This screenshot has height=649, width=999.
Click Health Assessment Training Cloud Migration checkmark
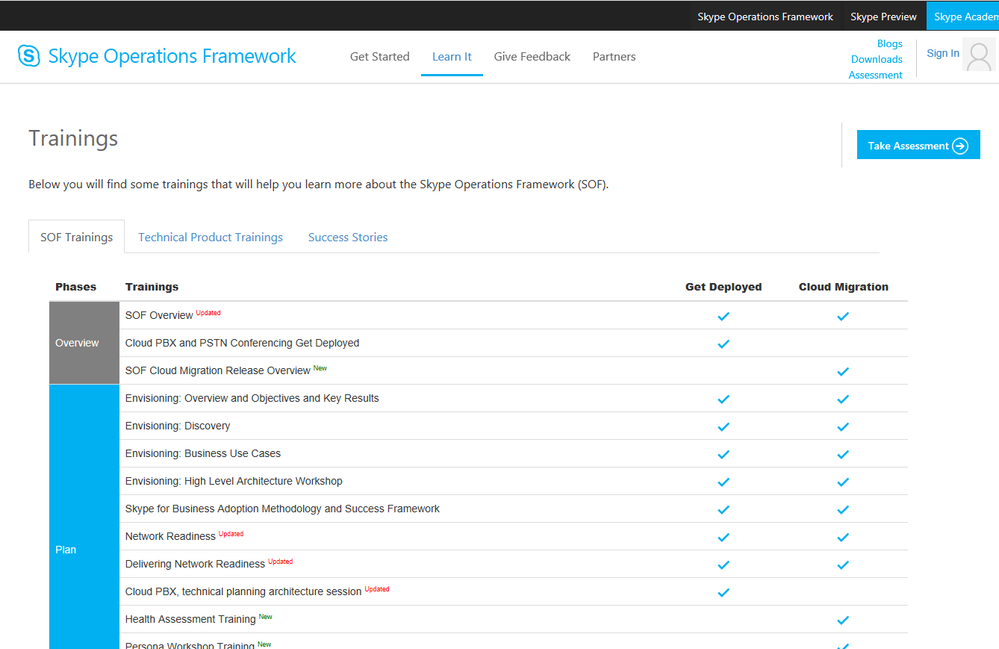[843, 620]
